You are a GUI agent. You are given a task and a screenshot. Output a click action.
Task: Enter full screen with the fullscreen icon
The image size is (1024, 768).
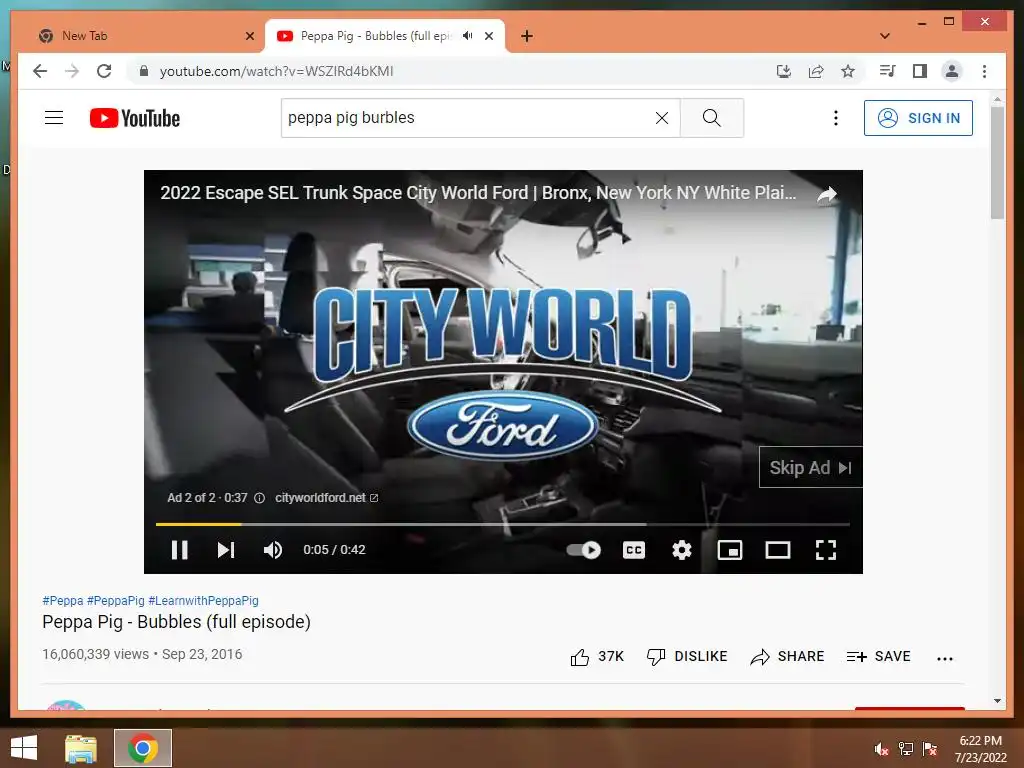pyautogui.click(x=826, y=550)
